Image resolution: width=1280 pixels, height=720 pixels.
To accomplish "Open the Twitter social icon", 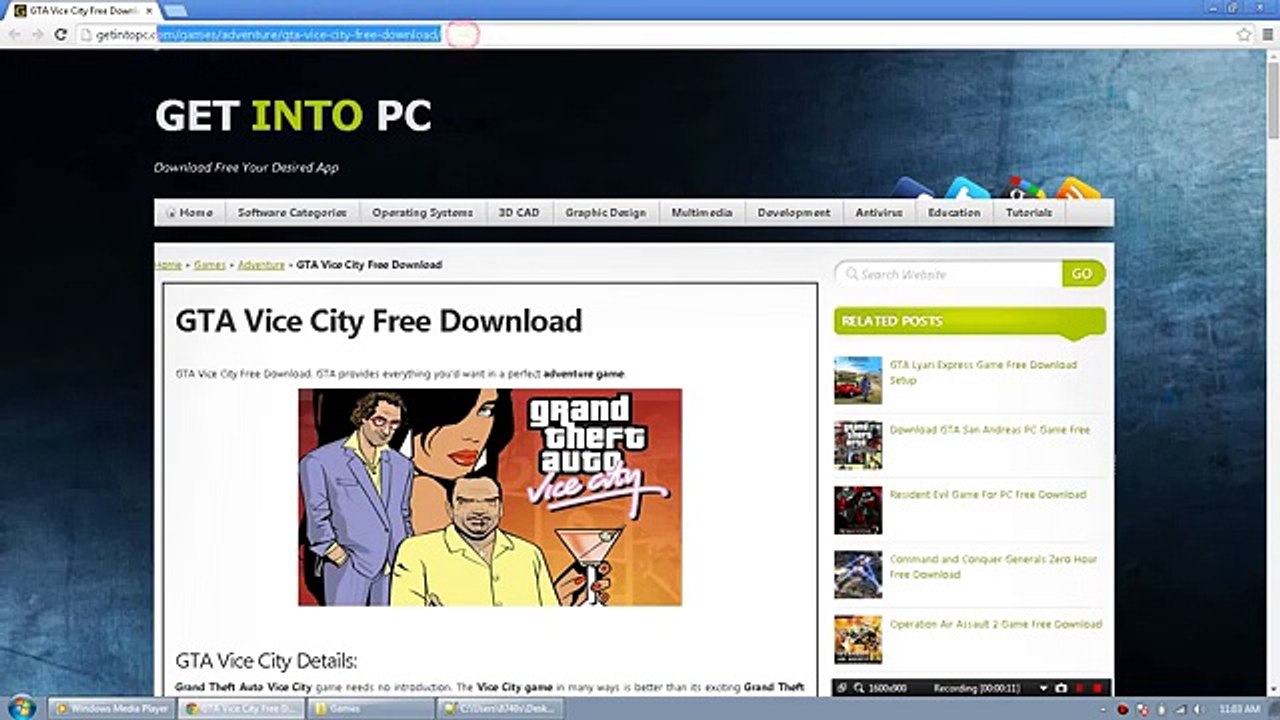I will (967, 189).
